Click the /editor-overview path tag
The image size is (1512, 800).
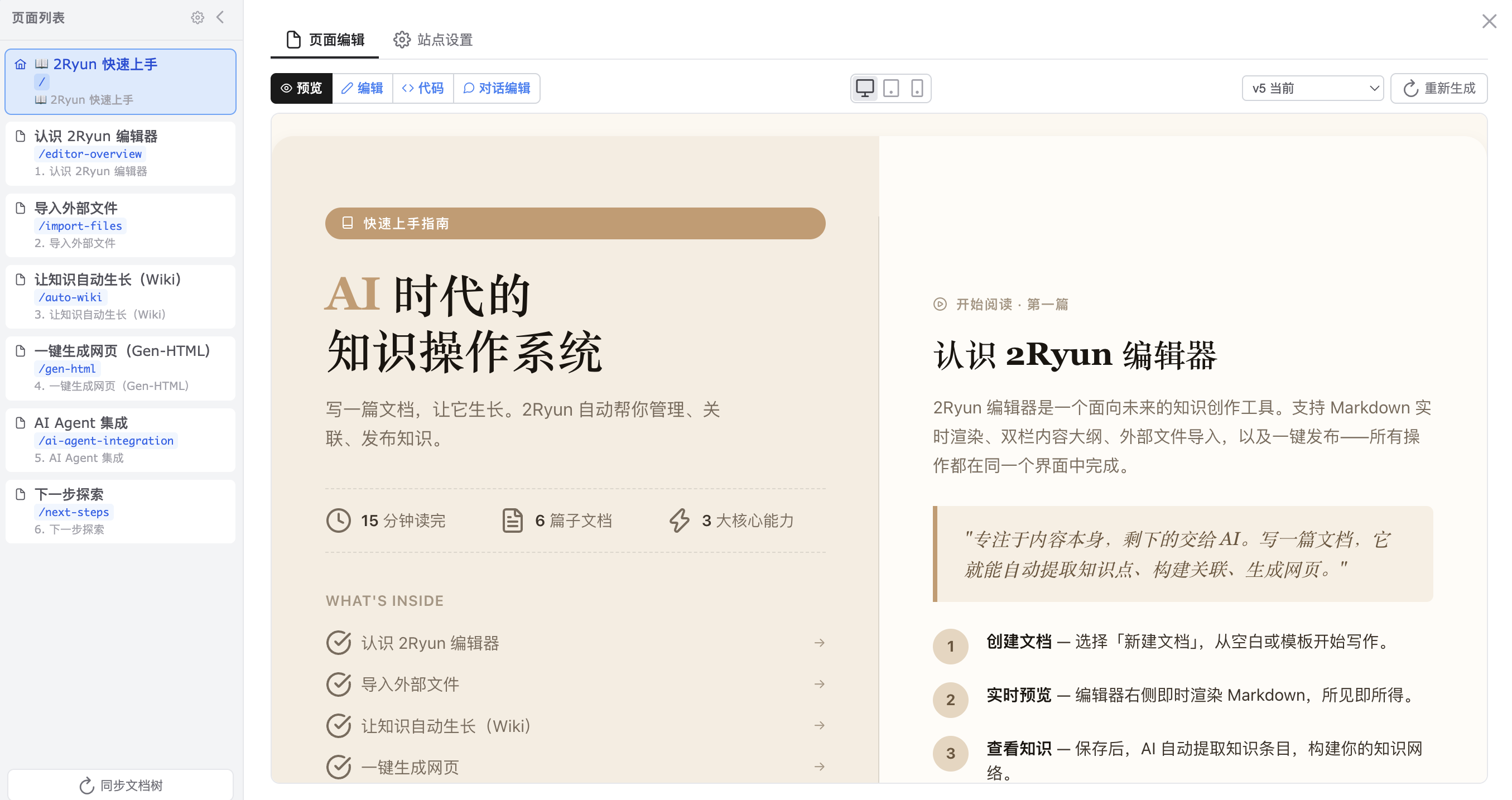coord(90,154)
